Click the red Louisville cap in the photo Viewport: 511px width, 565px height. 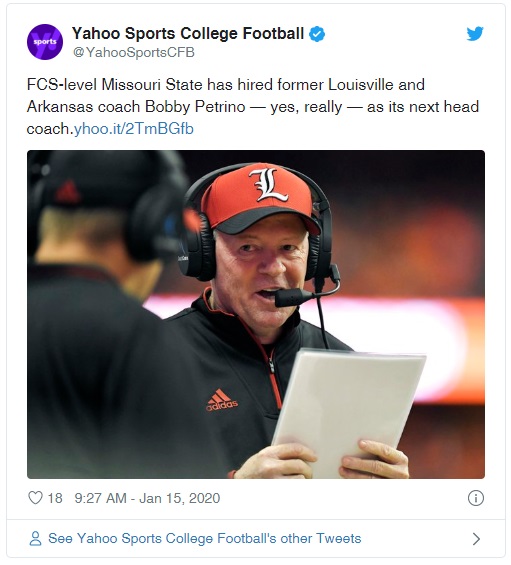260,197
